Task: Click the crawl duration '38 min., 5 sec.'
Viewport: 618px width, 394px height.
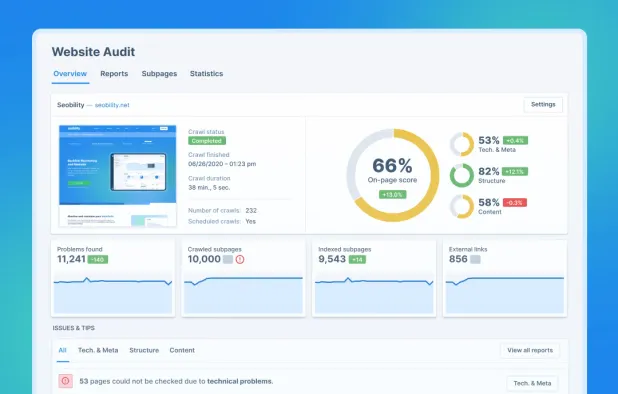Action: 209,188
